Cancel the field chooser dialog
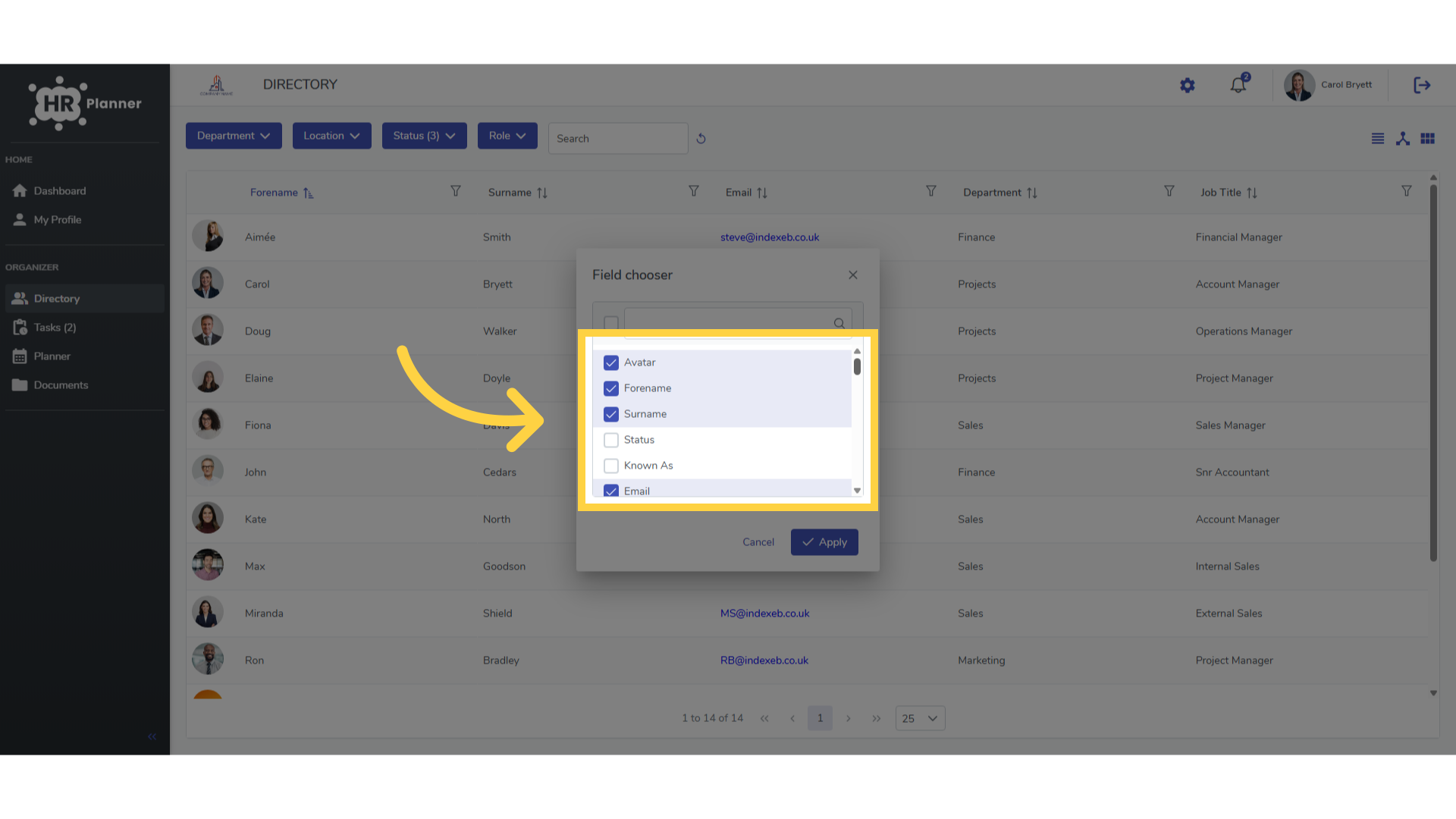Viewport: 1456px width, 819px height. pos(758,542)
